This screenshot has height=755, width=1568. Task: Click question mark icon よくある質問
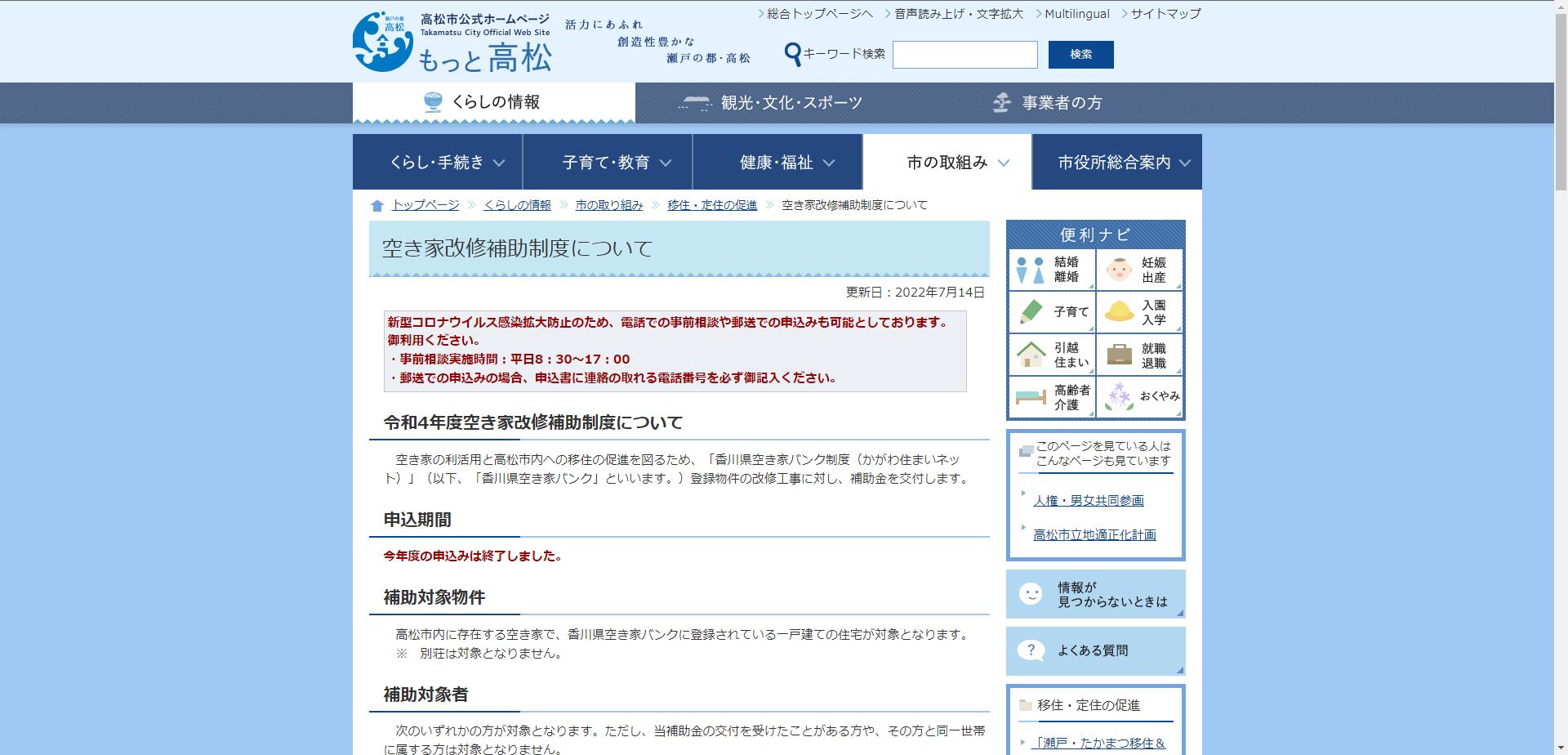(x=1031, y=651)
